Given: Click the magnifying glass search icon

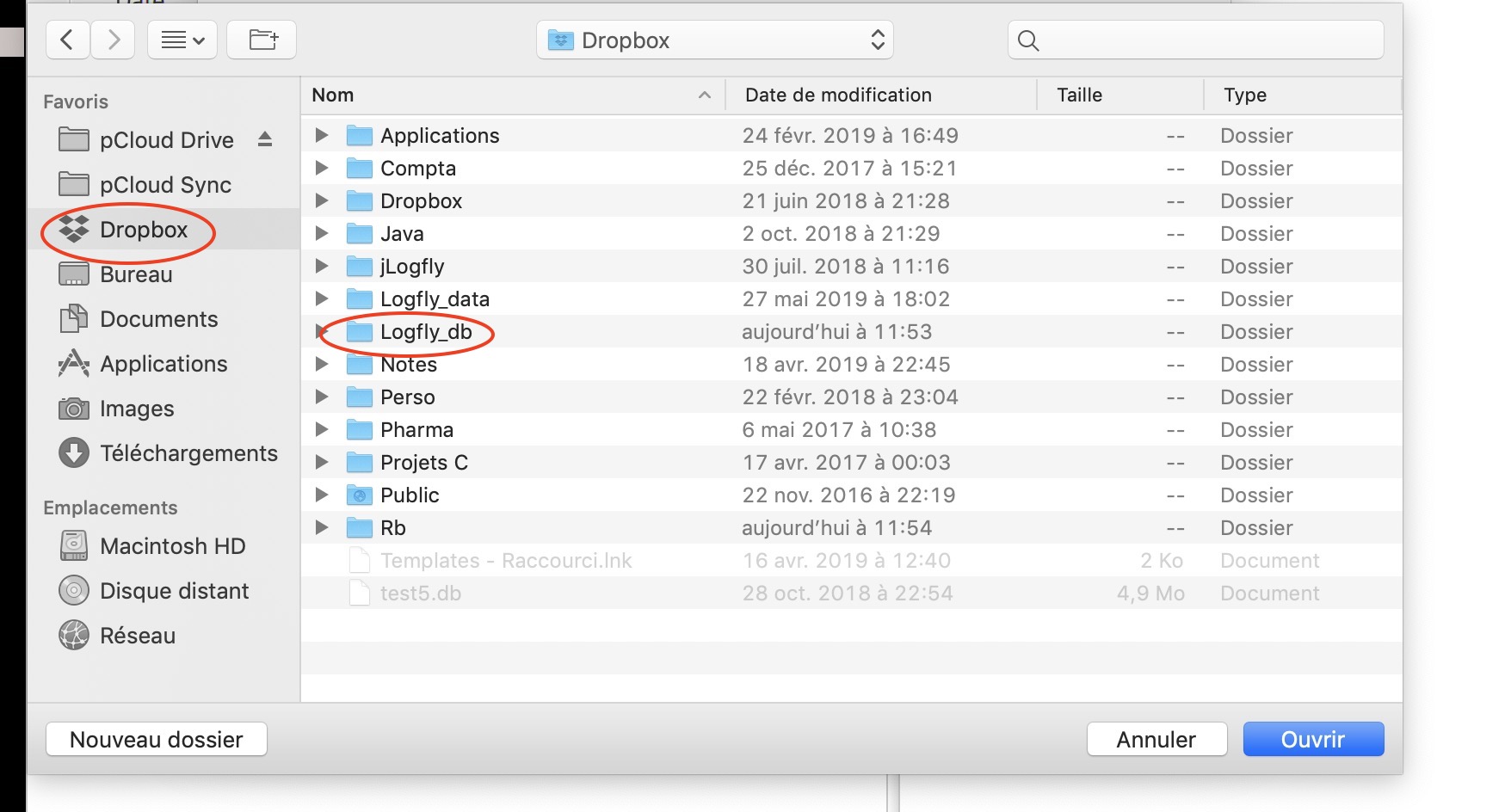Looking at the screenshot, I should click(x=1028, y=40).
